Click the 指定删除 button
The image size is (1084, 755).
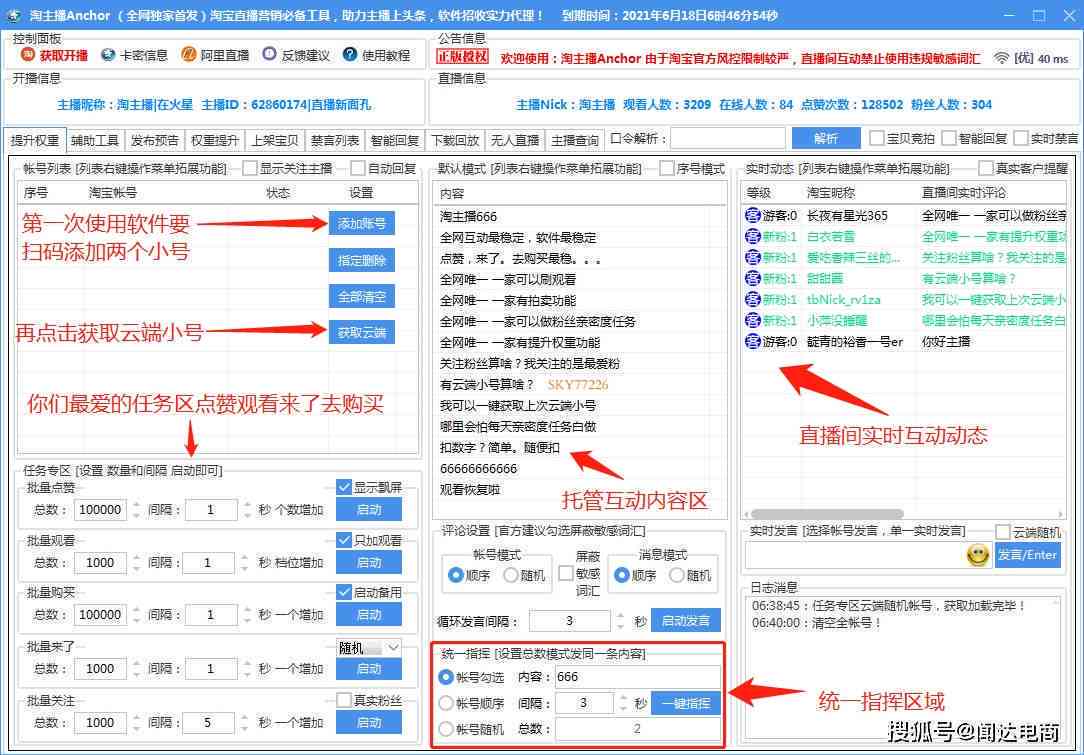362,261
